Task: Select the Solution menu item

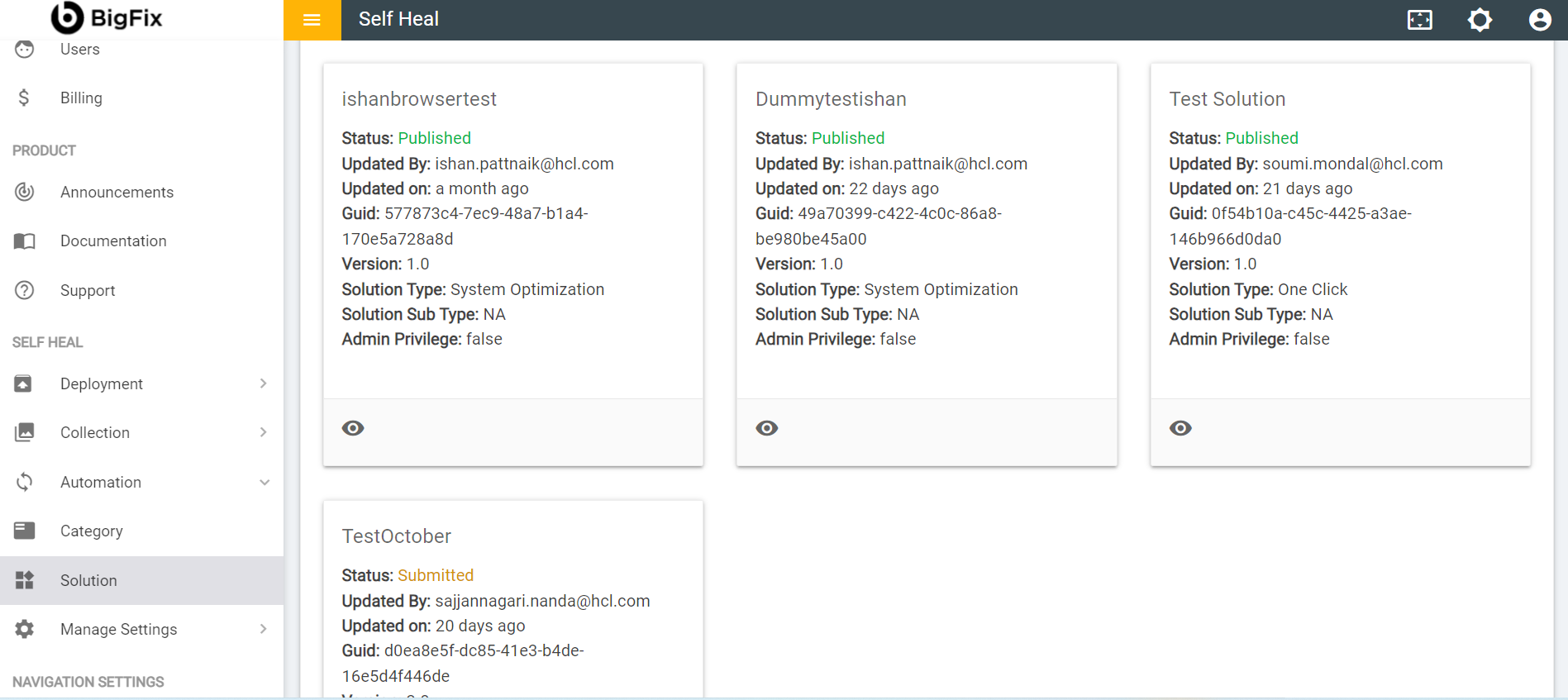Action: point(88,580)
